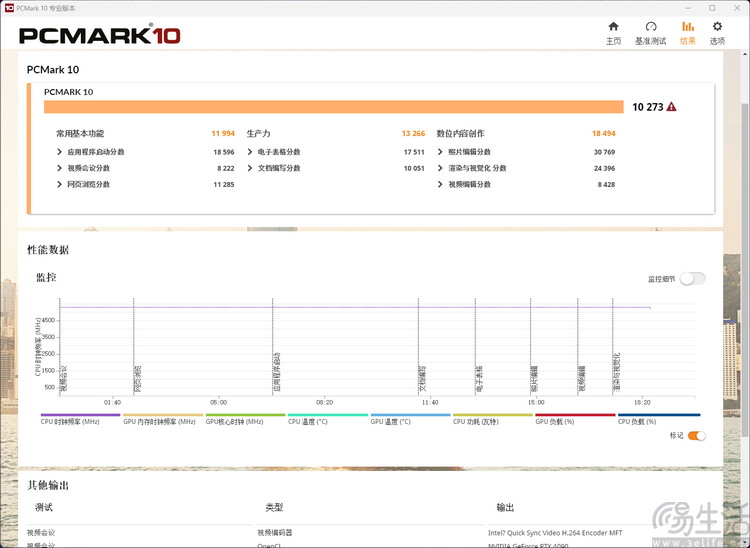This screenshot has width=750, height=548.
Task: Toggle CPU 时钟频率 (MHz) legend series
Action: tap(80, 419)
